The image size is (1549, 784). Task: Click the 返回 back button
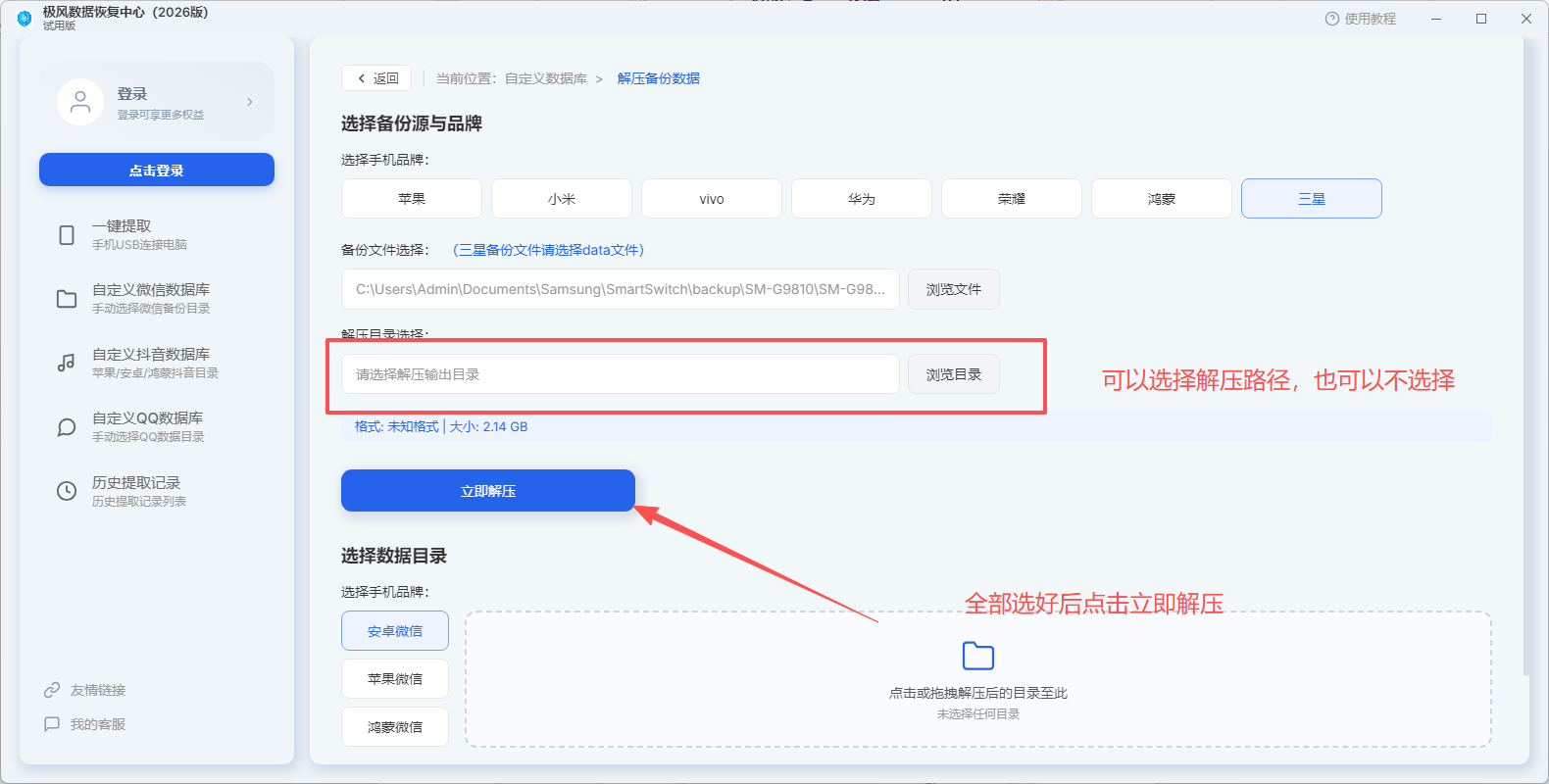[x=376, y=78]
